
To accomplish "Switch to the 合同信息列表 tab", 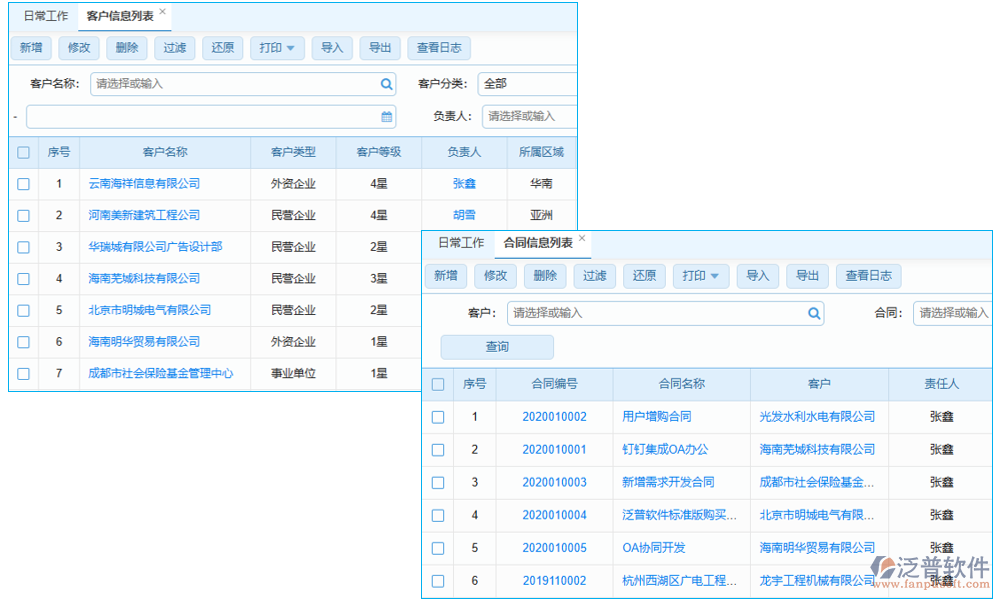I will point(538,244).
